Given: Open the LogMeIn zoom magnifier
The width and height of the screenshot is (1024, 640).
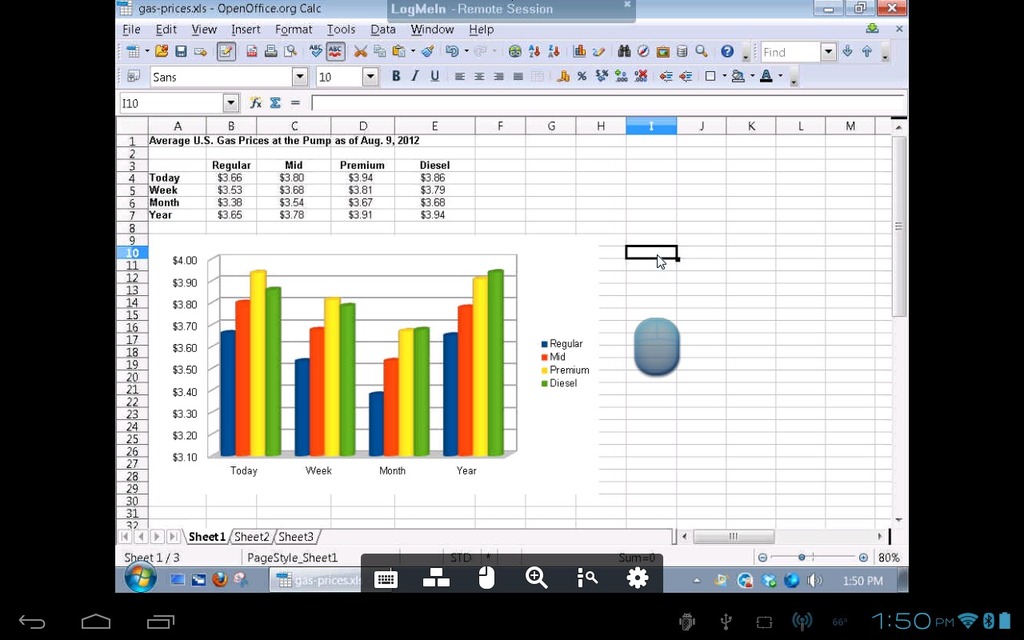Looking at the screenshot, I should coord(536,577).
